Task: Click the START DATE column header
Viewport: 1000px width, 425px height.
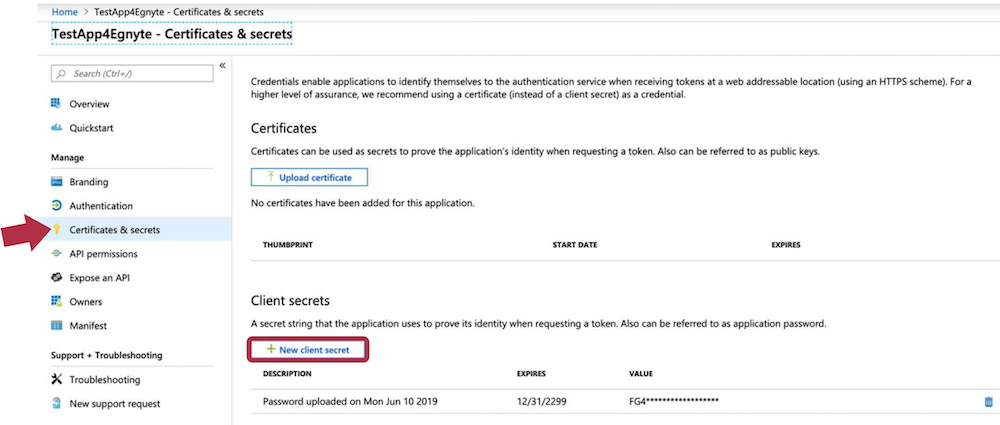Action: pos(575,245)
